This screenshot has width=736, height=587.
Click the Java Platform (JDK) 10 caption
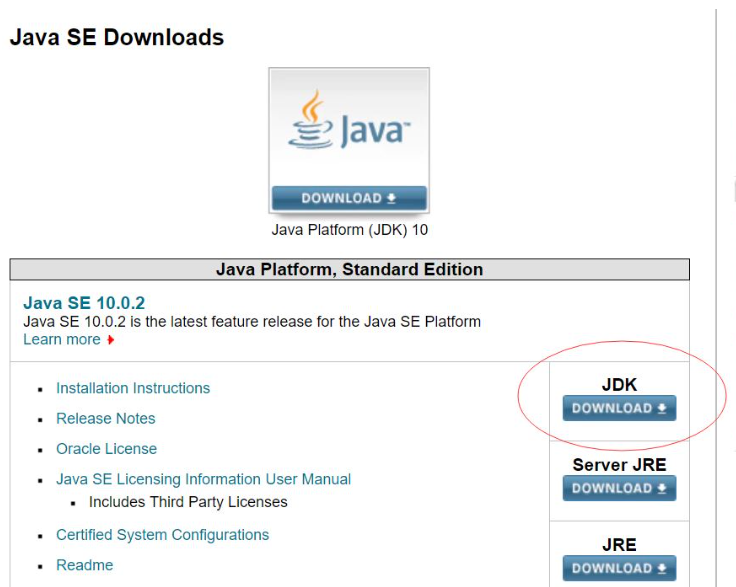coord(349,230)
